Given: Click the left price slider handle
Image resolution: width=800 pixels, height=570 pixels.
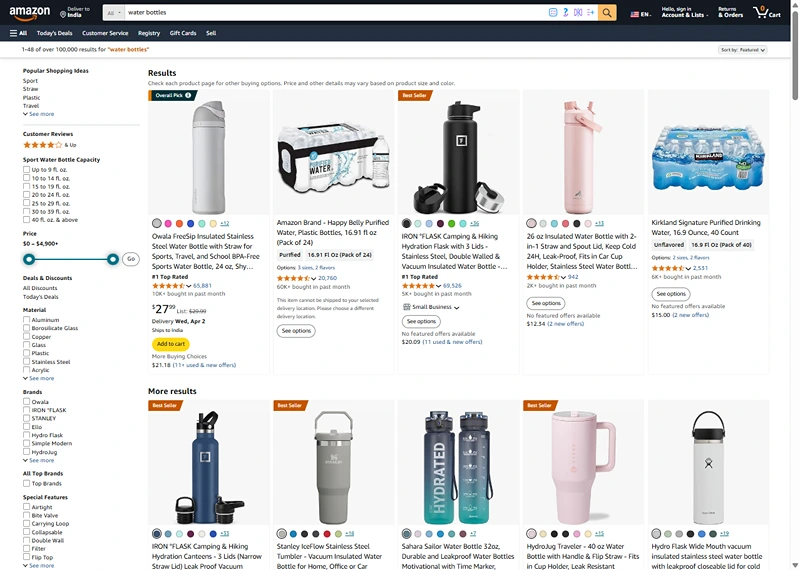Looking at the screenshot, I should 29,259.
